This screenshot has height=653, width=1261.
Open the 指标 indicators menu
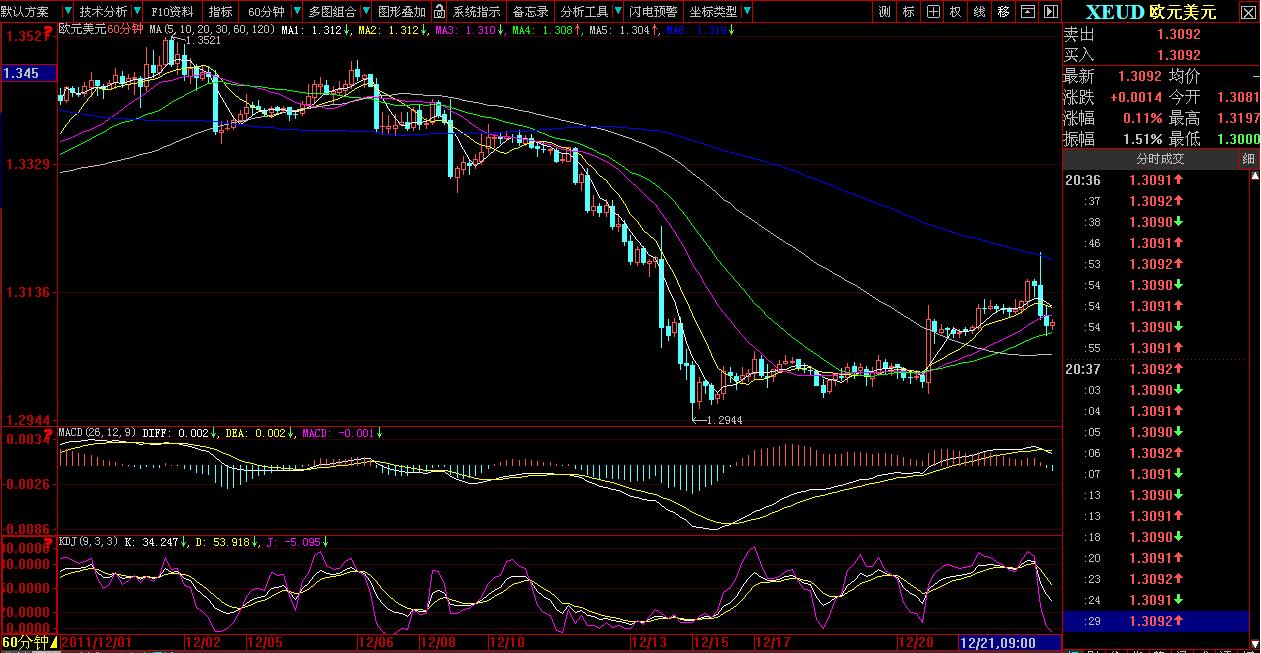tap(220, 12)
